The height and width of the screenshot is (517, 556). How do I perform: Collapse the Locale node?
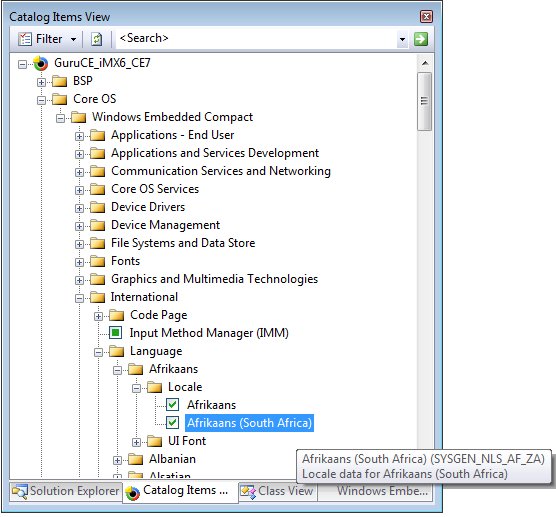pos(137,388)
